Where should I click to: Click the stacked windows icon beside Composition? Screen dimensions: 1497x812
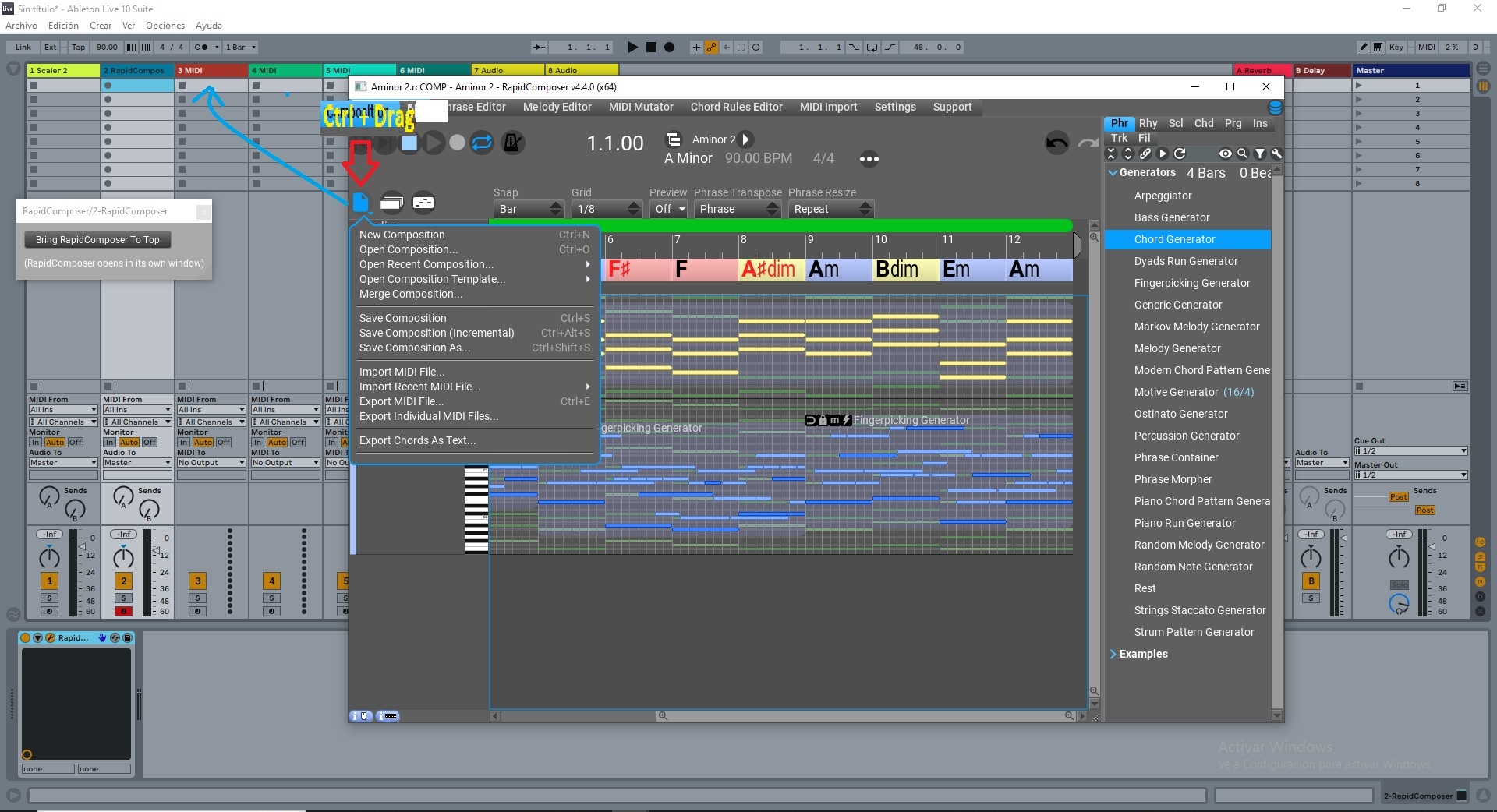391,203
